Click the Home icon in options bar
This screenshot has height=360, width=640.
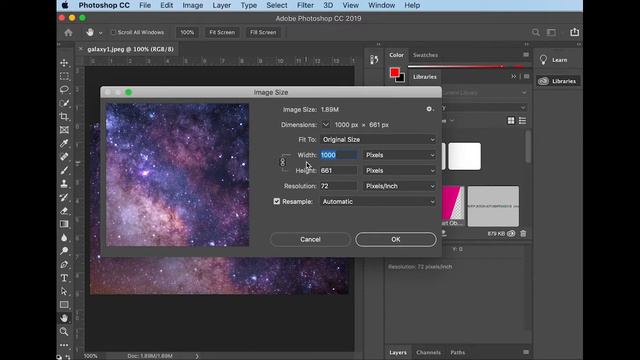point(68,32)
